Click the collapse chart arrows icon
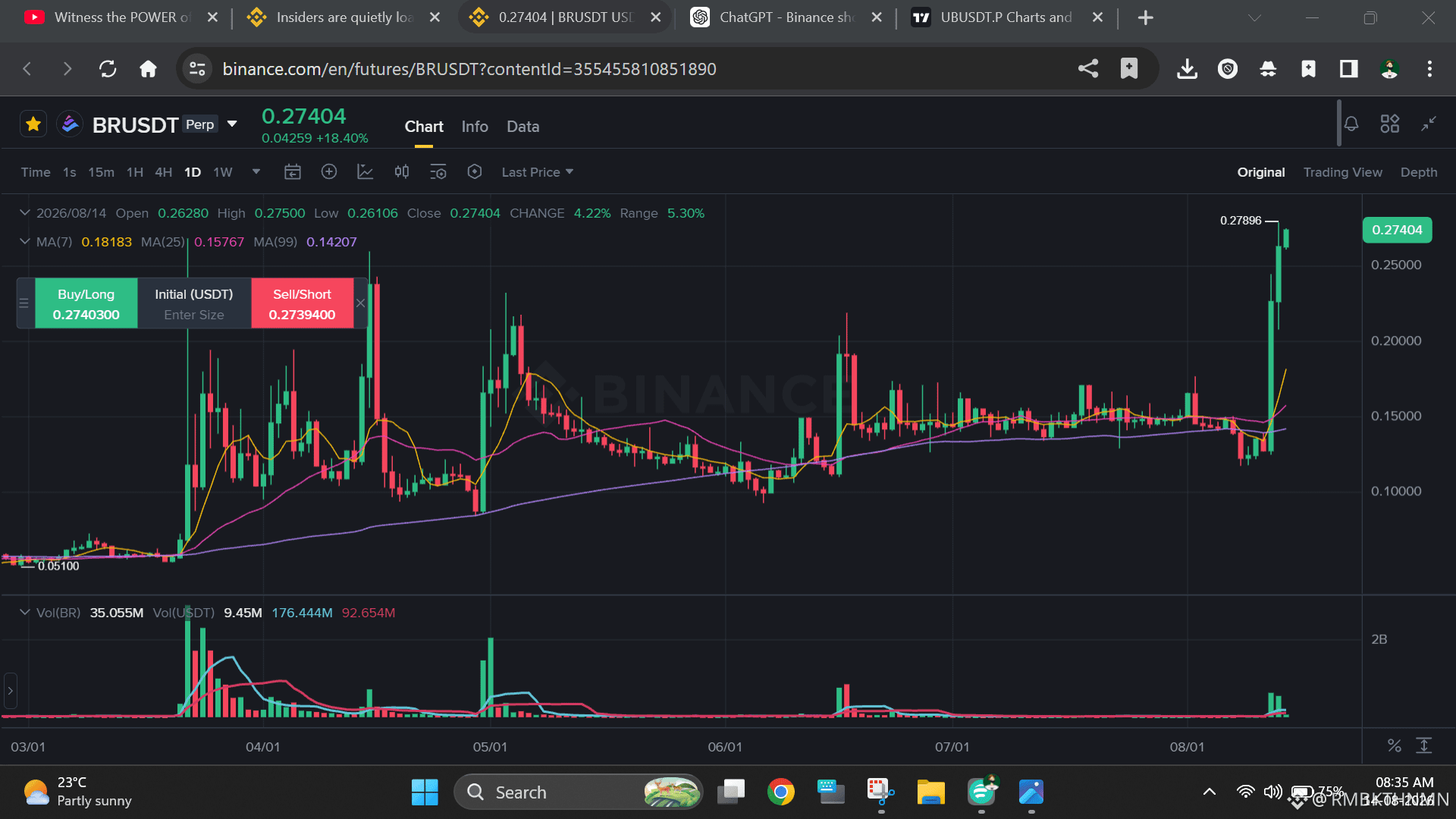This screenshot has width=1456, height=819. (x=1429, y=124)
